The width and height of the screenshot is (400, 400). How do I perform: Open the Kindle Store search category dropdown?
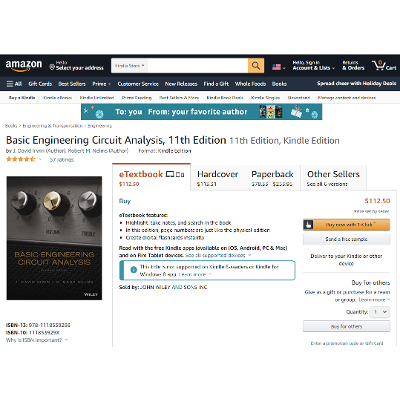pyautogui.click(x=130, y=66)
